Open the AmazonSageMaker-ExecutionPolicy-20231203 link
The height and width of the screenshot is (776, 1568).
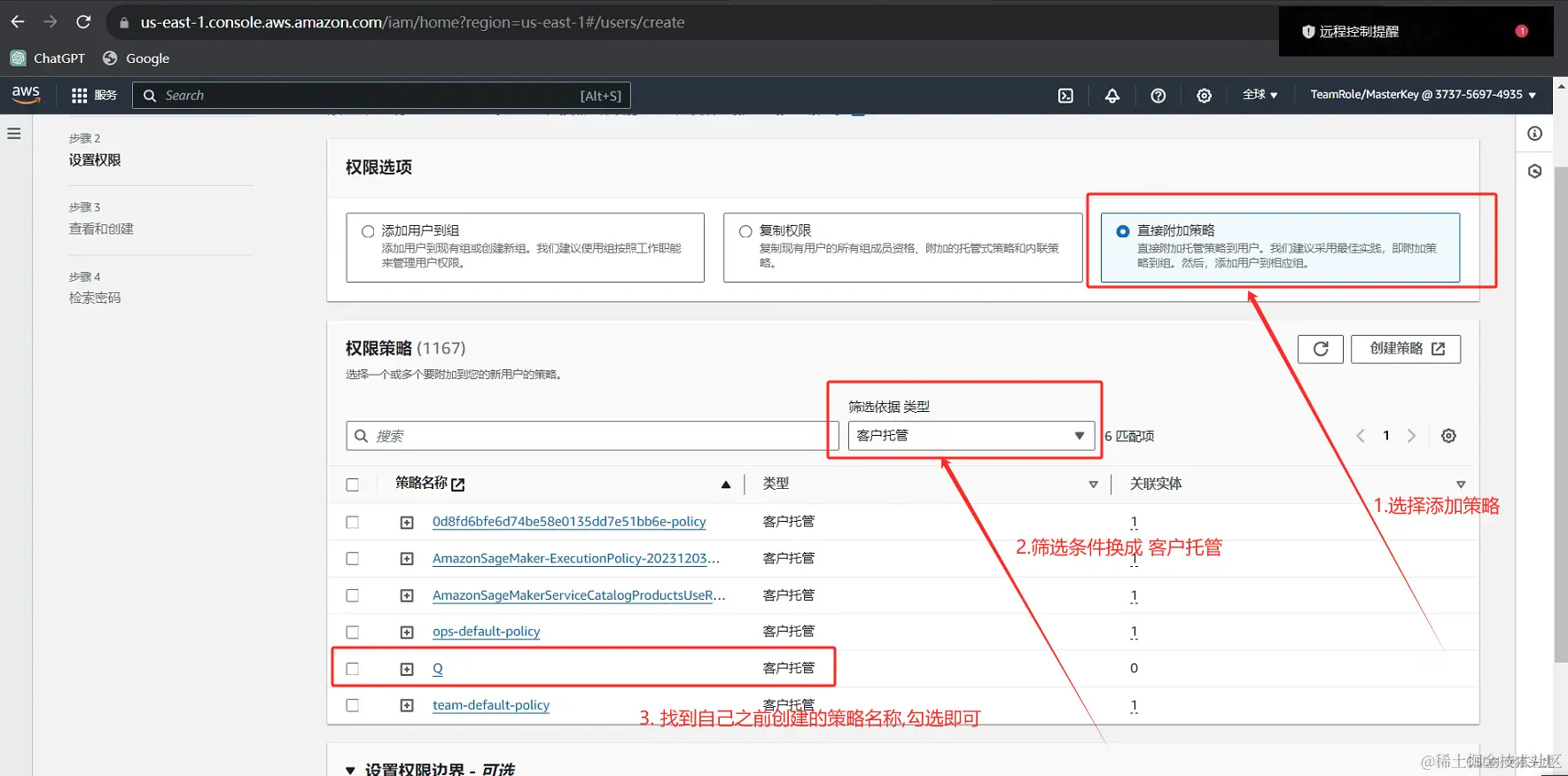pos(576,558)
